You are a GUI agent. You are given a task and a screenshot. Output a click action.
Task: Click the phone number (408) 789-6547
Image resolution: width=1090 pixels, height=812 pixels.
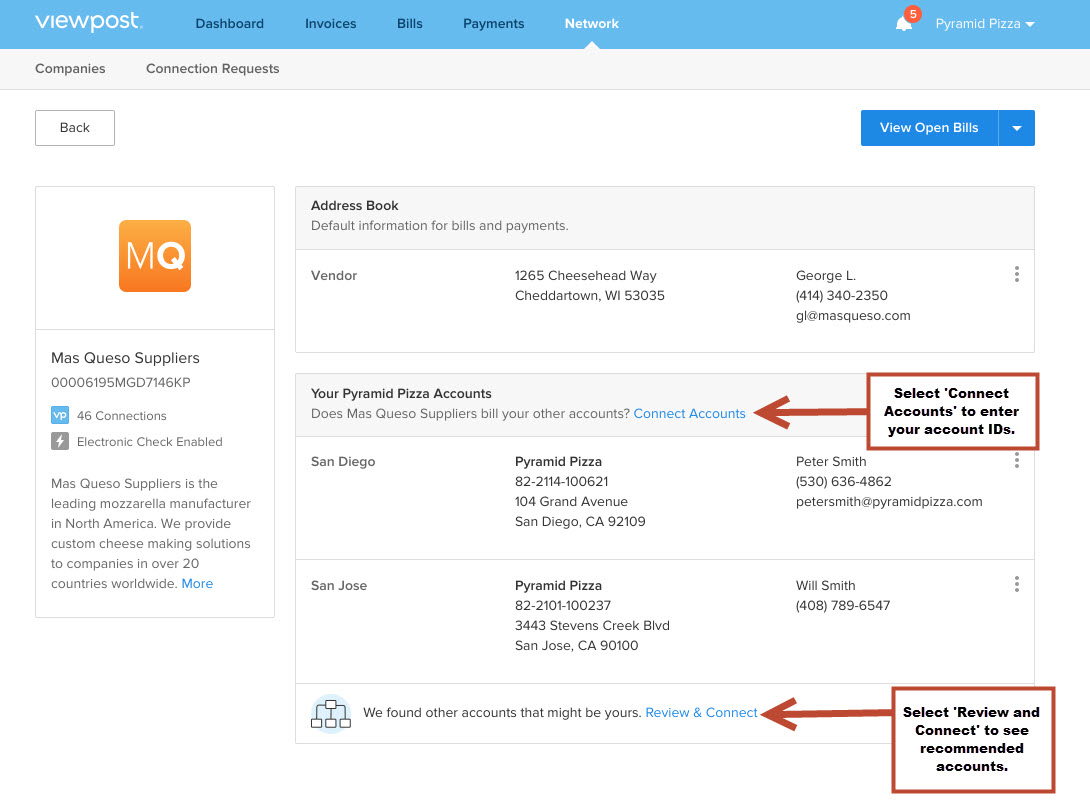point(843,606)
